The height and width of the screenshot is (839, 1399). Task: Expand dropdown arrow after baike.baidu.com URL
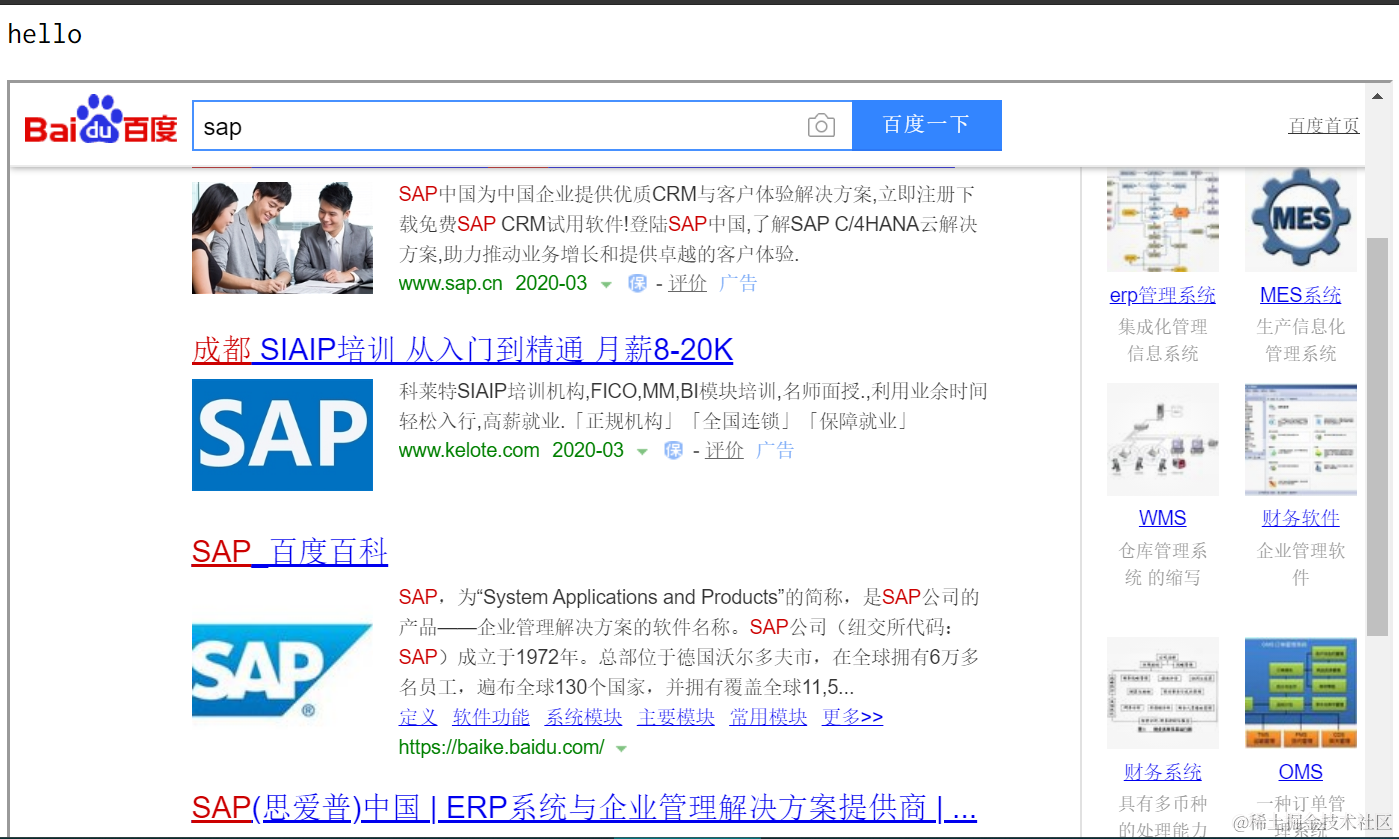pyautogui.click(x=621, y=749)
